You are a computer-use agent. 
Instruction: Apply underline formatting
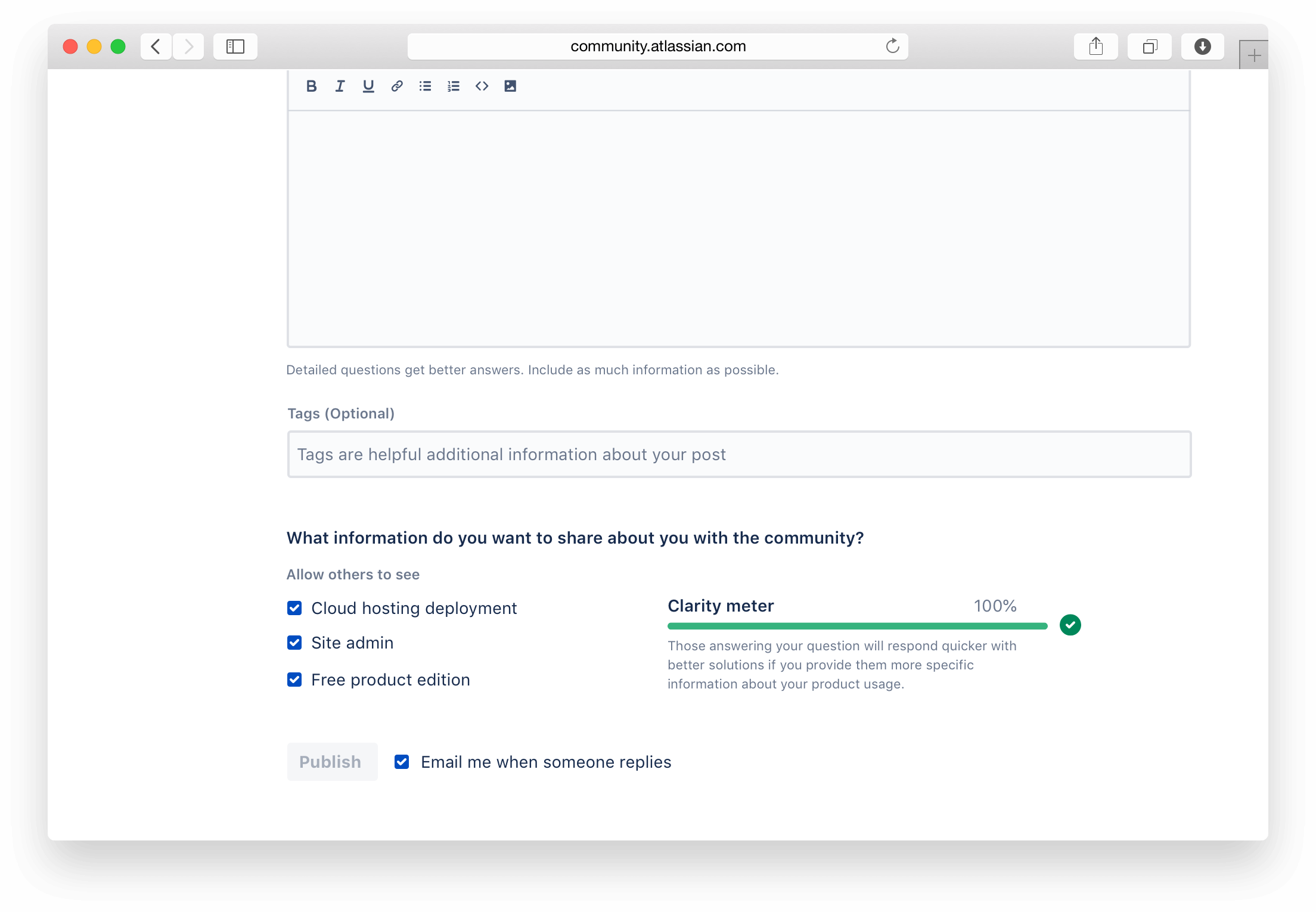368,86
